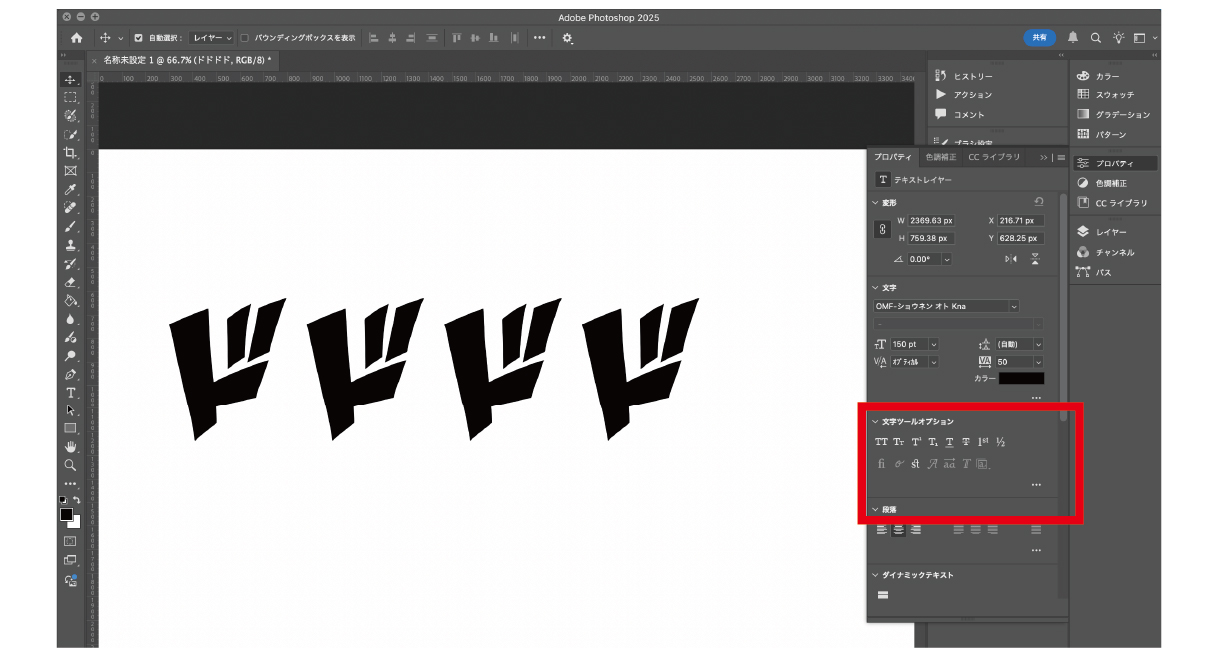Toggle Underline text option
Viewport: 1218px width, 648px height.
[x=949, y=442]
